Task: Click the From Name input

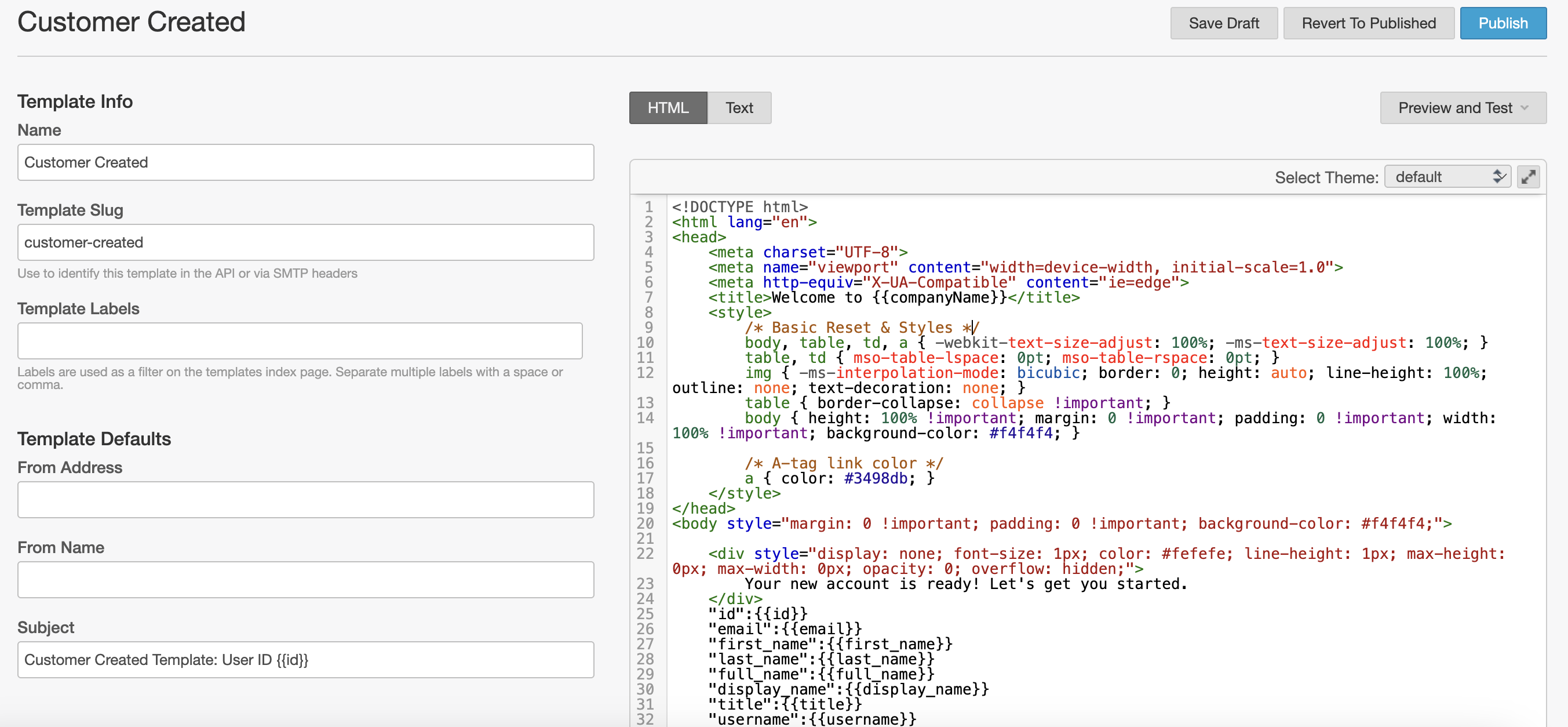Action: click(x=305, y=580)
